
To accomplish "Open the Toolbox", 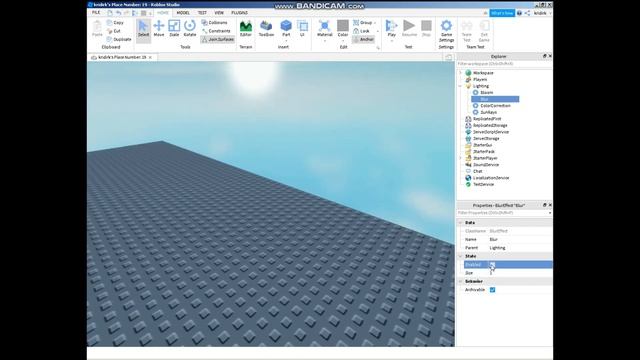I will [266, 29].
